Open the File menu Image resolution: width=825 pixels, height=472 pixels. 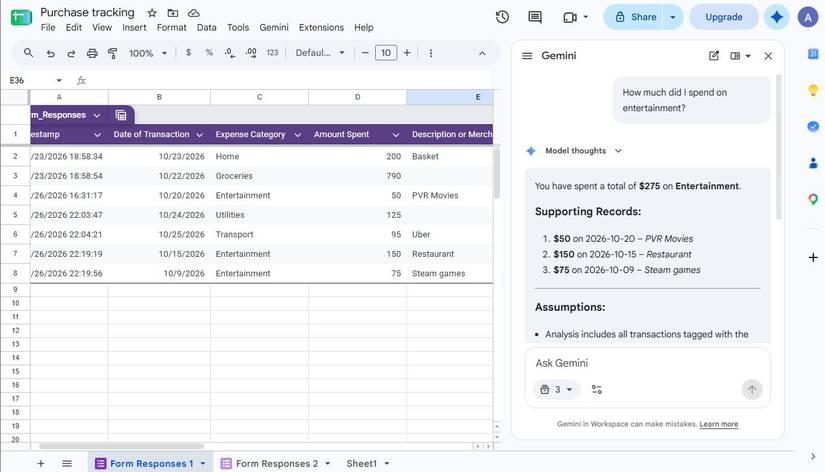click(x=48, y=27)
